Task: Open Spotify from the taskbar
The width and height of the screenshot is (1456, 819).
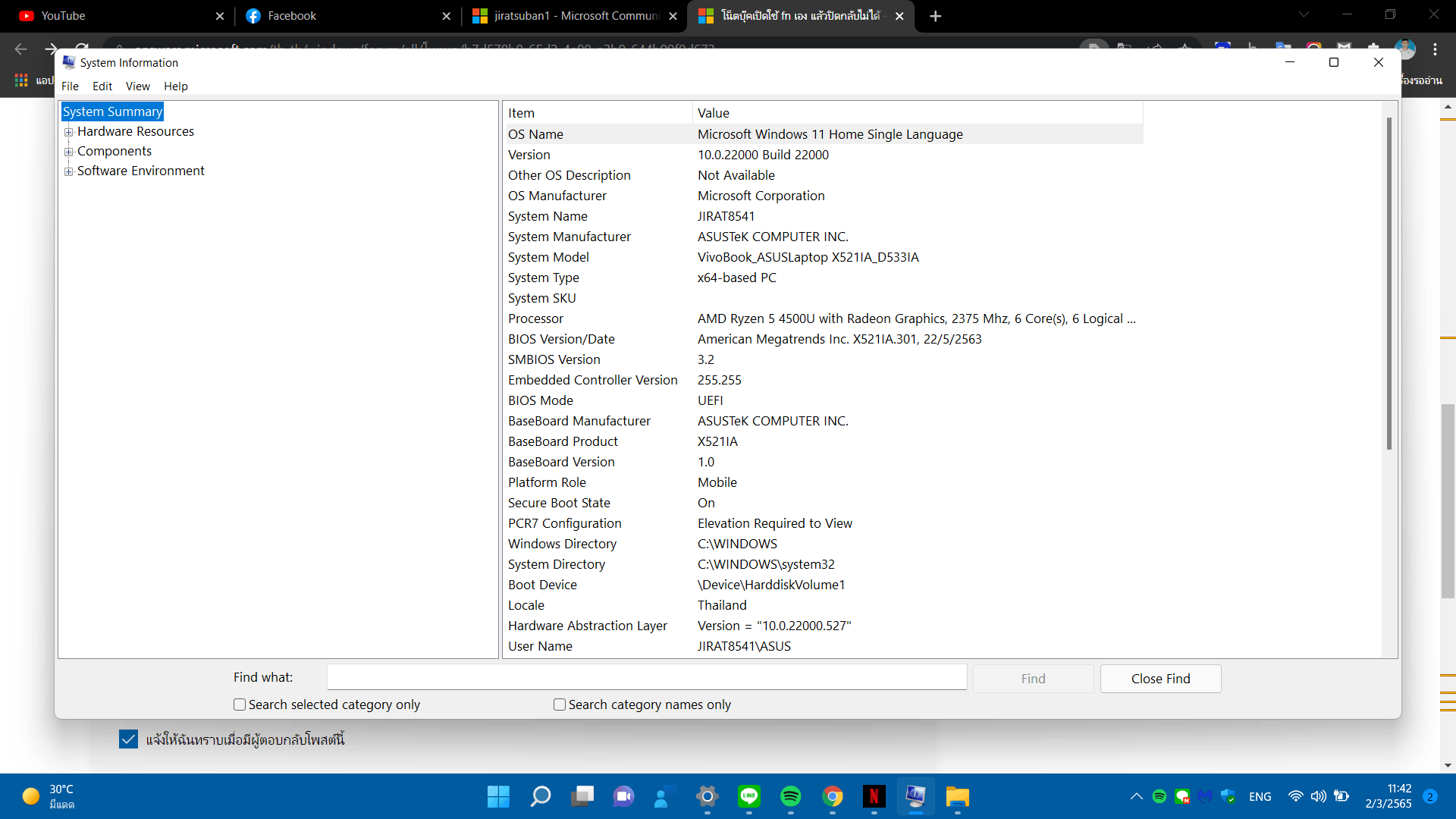Action: (x=790, y=796)
